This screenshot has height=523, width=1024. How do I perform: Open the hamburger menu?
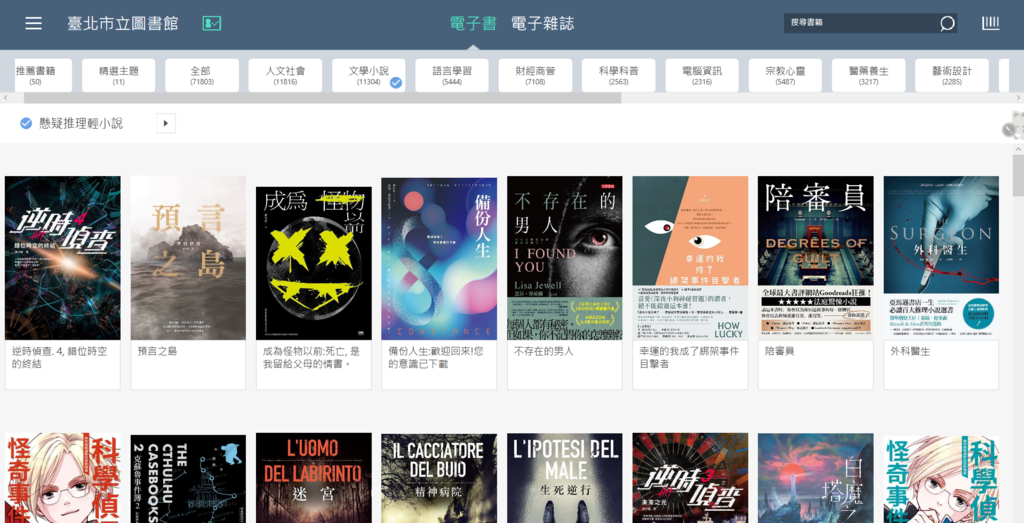coord(33,24)
